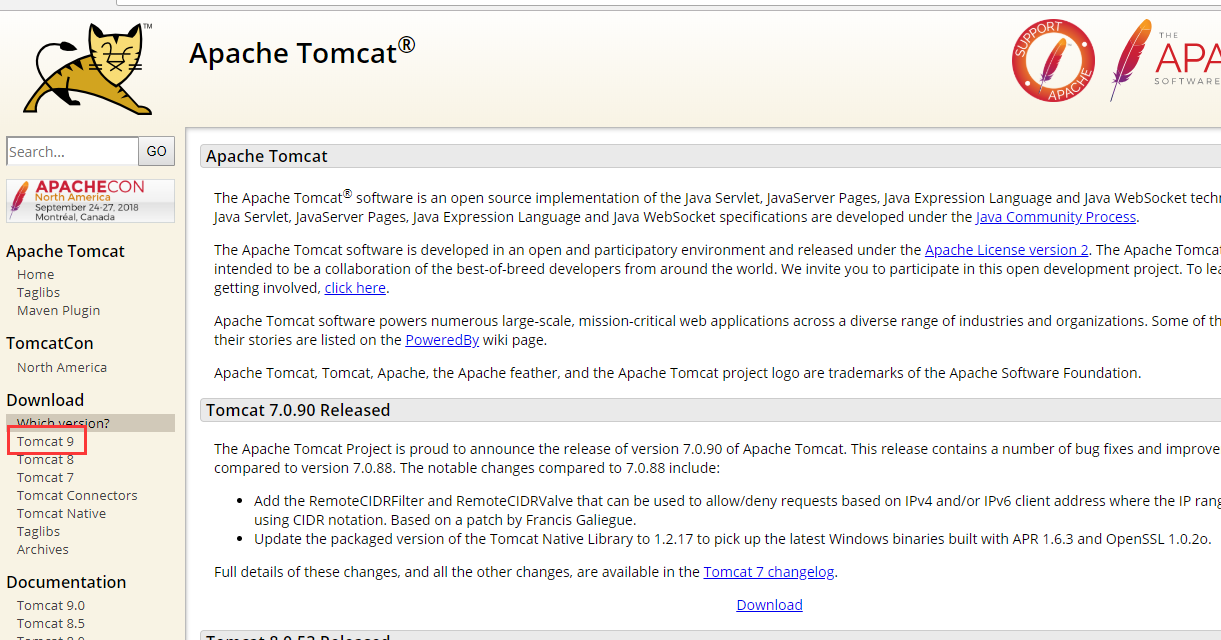
Task: Open the Tomcat 8 download link
Action: 45,459
